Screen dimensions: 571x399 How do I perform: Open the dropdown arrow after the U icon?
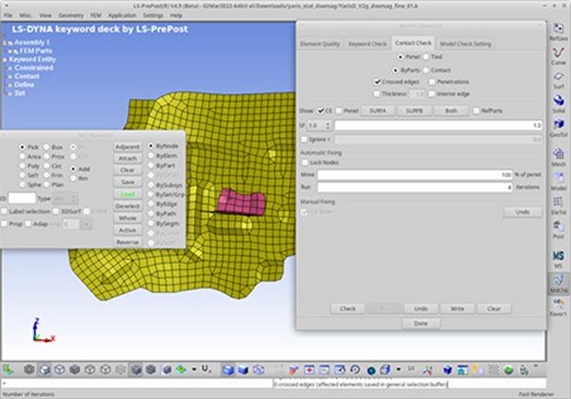coord(194,370)
